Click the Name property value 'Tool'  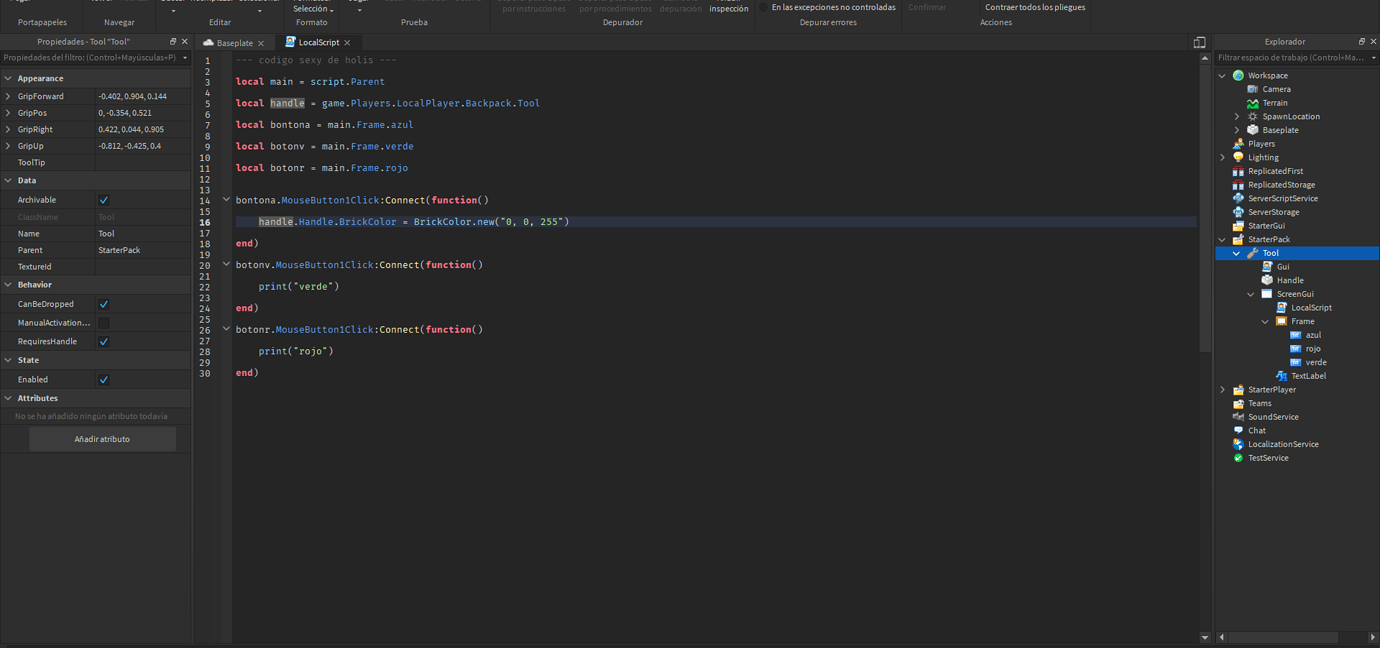coord(142,233)
